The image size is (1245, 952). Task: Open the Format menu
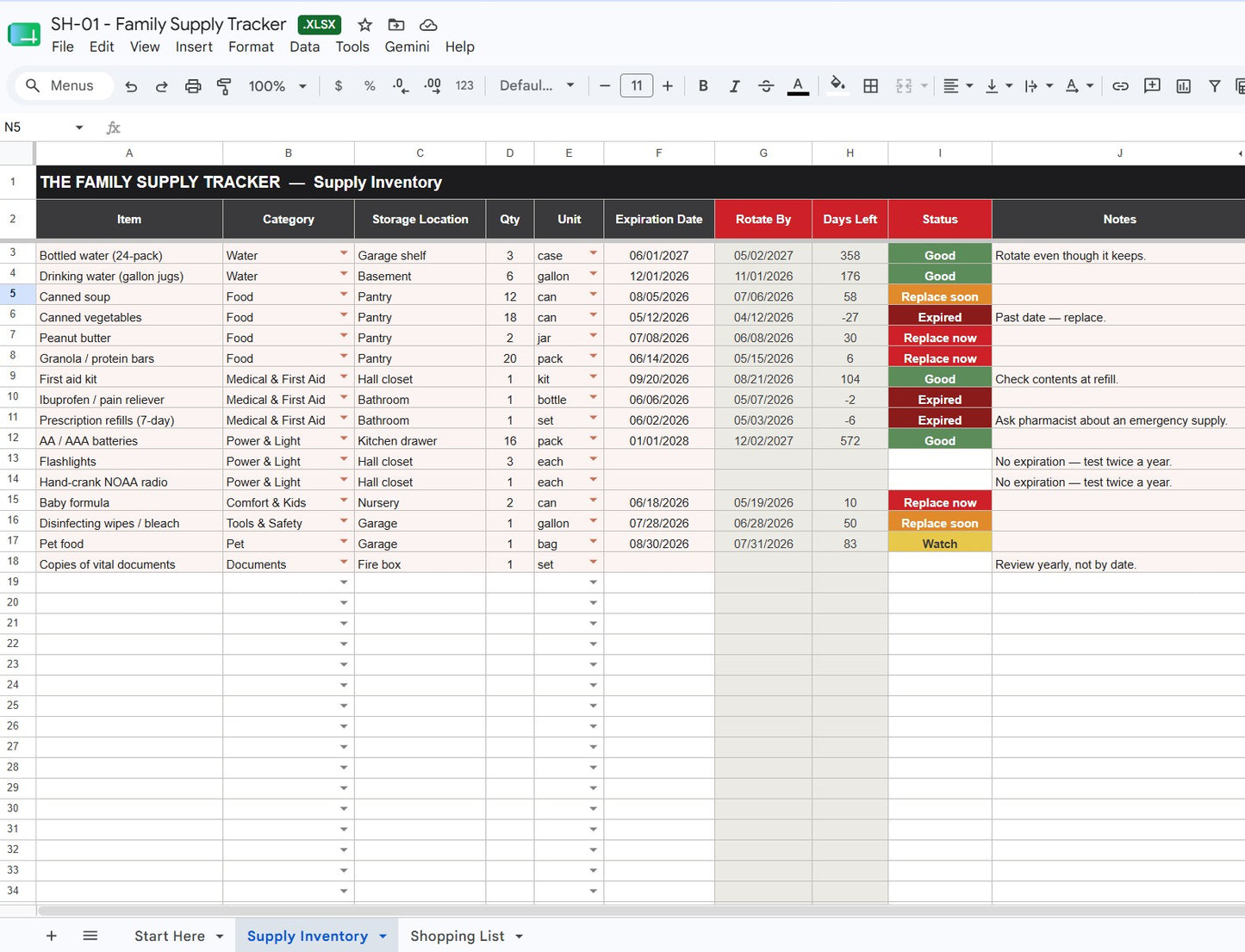coord(251,47)
